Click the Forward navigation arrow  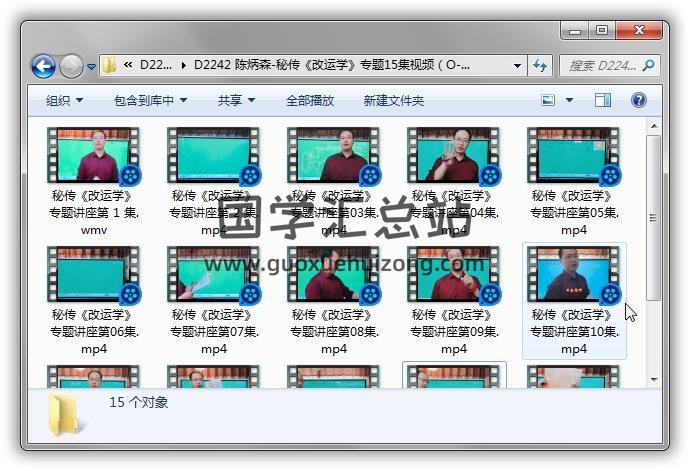[71, 66]
